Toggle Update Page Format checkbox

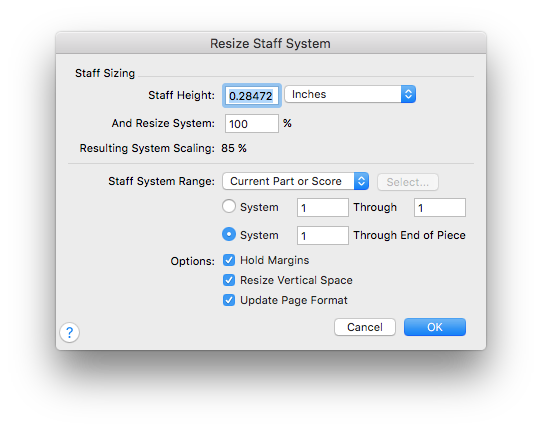[x=229, y=300]
